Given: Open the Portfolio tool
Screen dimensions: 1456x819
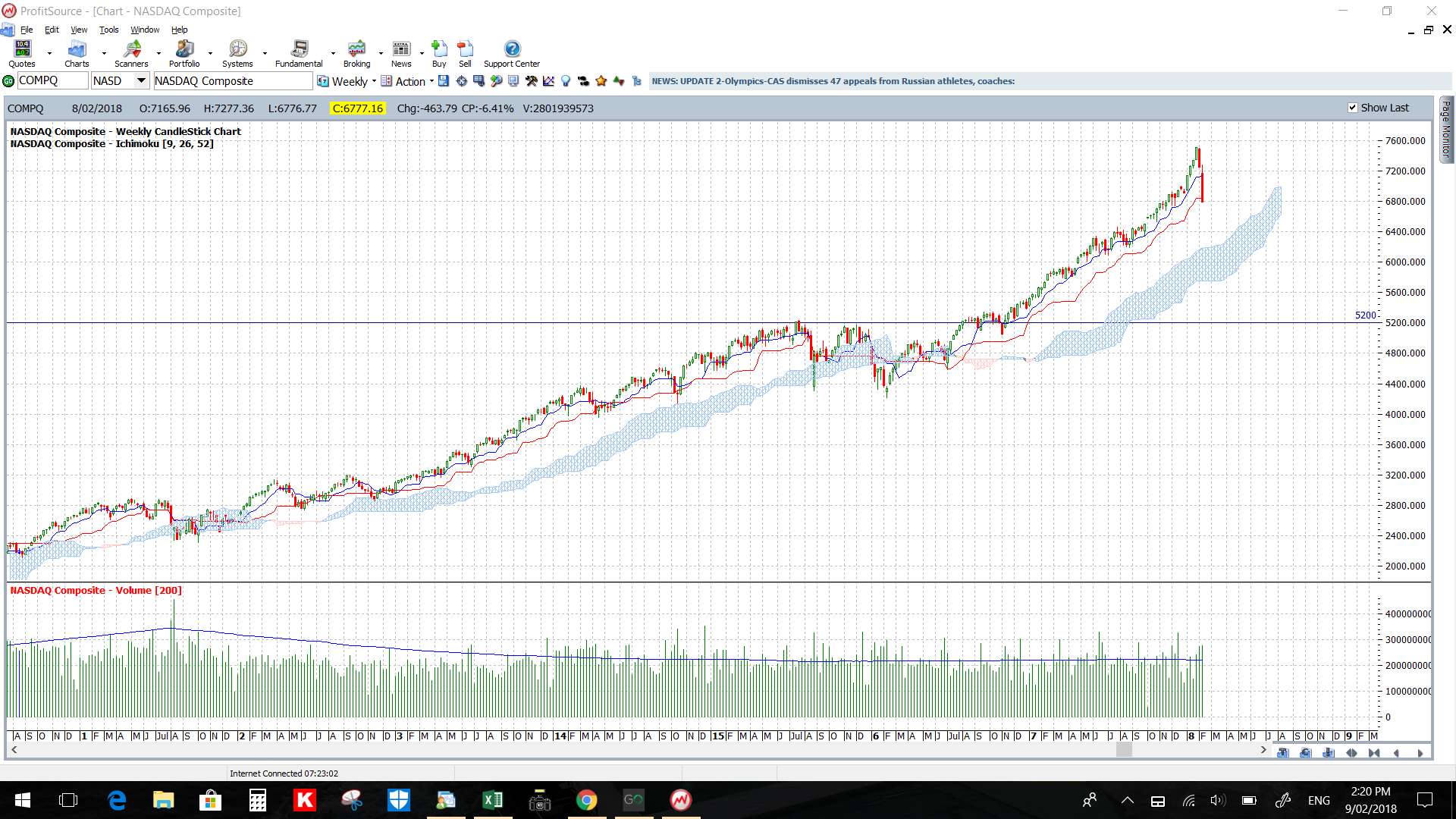Looking at the screenshot, I should tap(184, 54).
